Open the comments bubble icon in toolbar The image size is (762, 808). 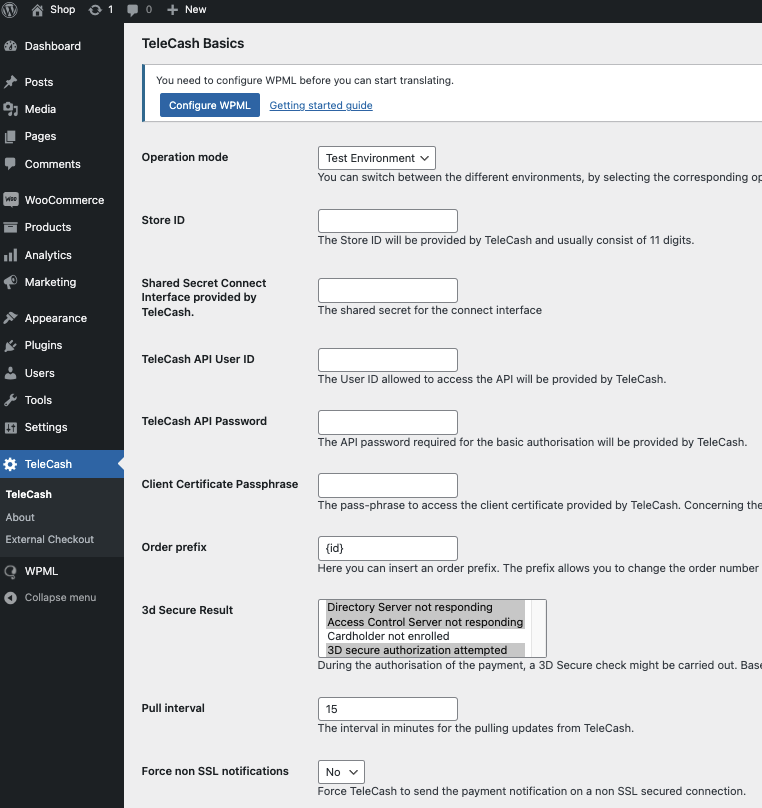pos(132,9)
